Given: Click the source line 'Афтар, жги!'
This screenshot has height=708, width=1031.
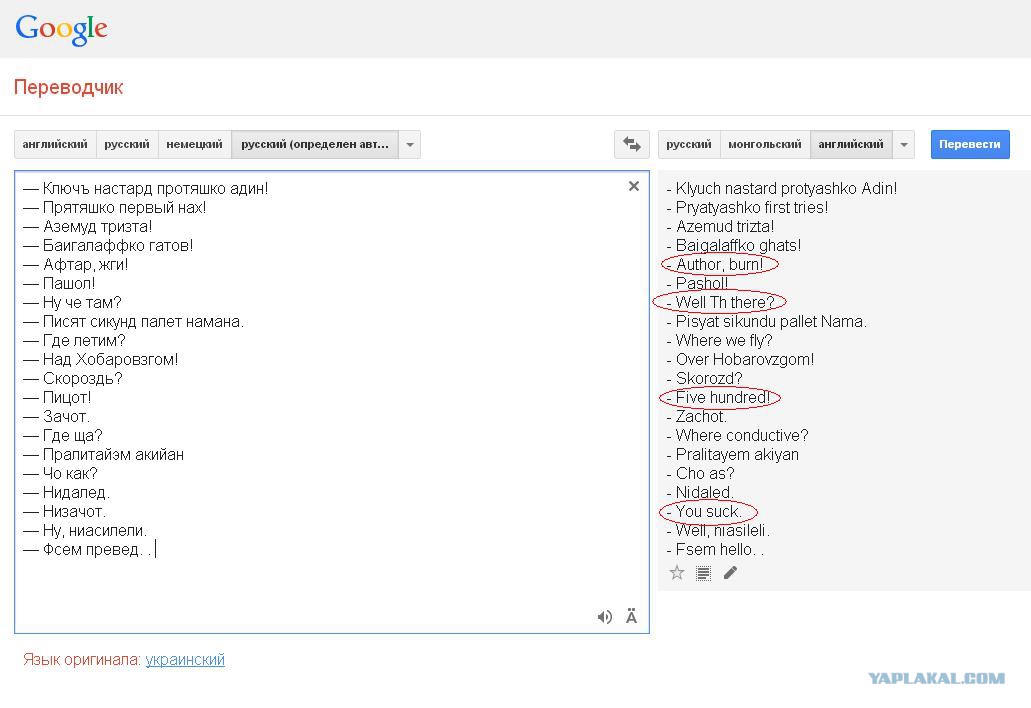Looking at the screenshot, I should tap(76, 264).
